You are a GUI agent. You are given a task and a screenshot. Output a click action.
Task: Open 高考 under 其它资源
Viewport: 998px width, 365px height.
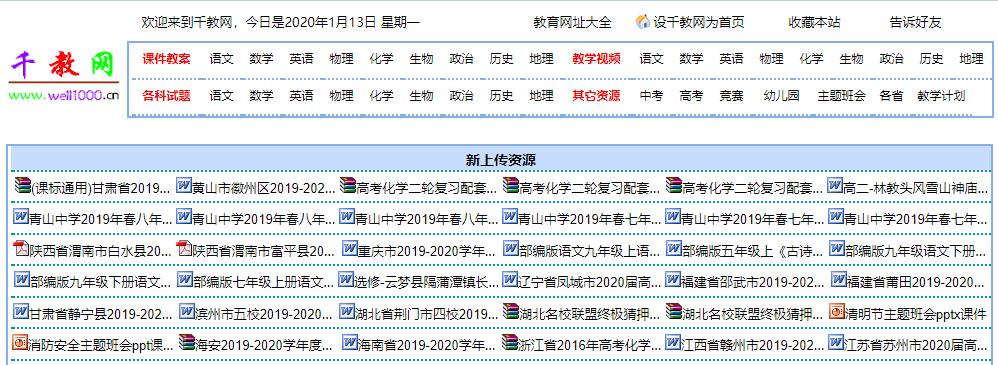(x=691, y=96)
